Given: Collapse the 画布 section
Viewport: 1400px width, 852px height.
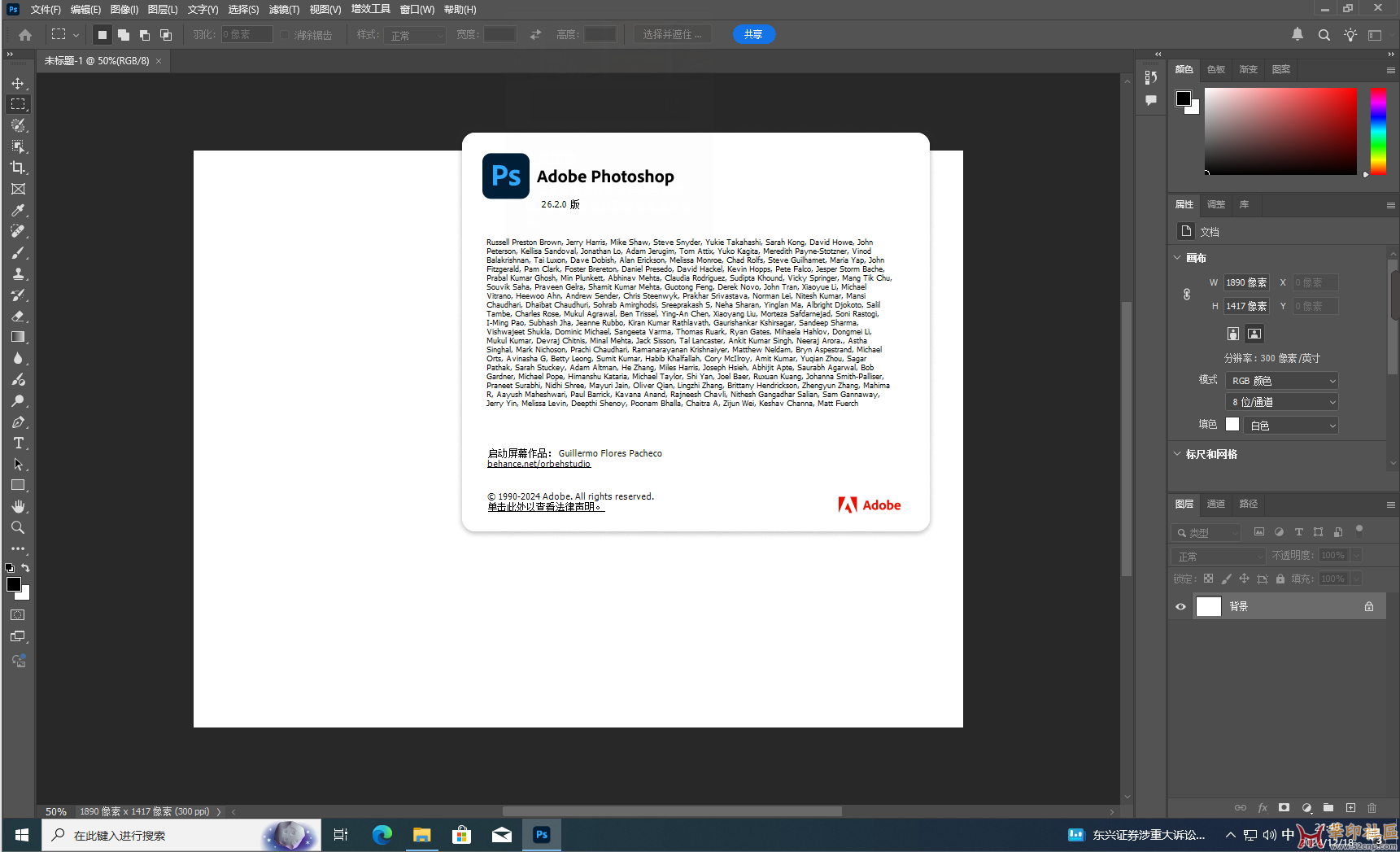Looking at the screenshot, I should 1177,258.
